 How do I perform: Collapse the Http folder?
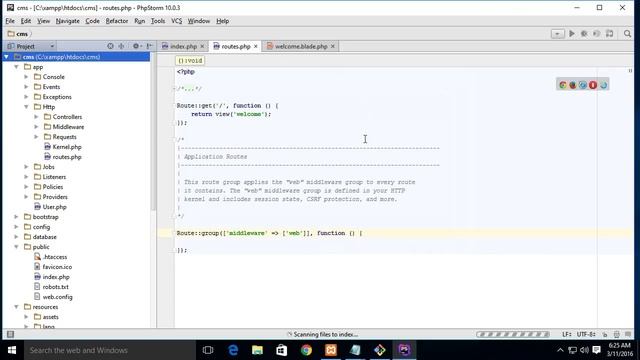point(26,107)
